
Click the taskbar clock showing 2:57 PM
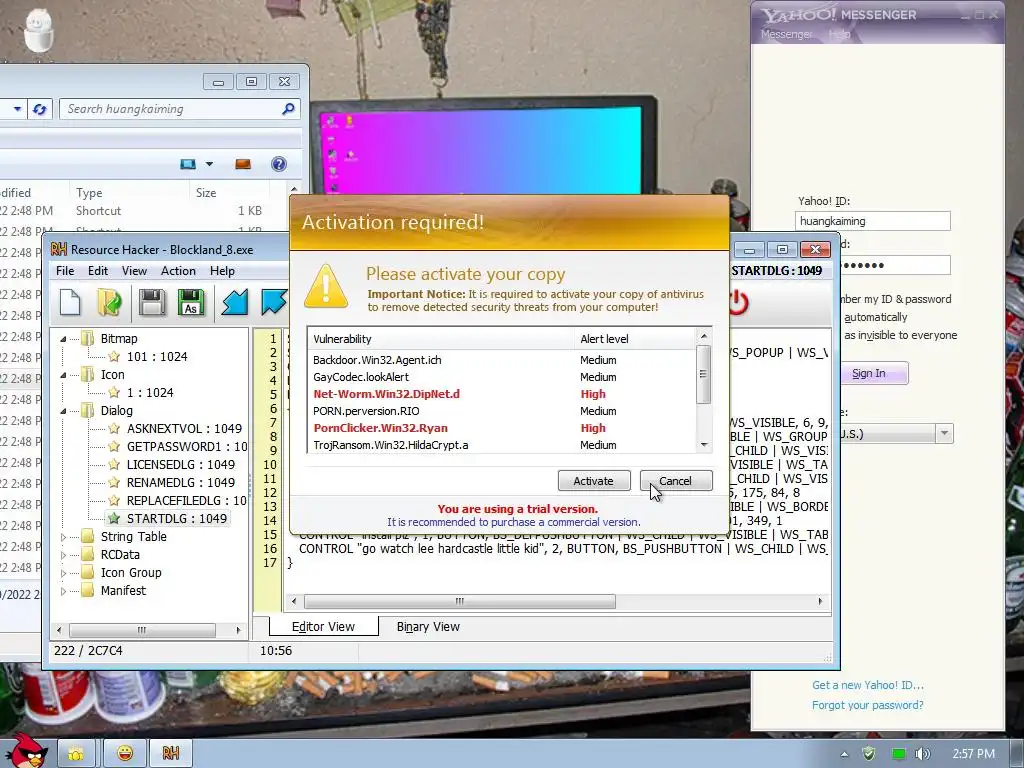click(x=973, y=754)
